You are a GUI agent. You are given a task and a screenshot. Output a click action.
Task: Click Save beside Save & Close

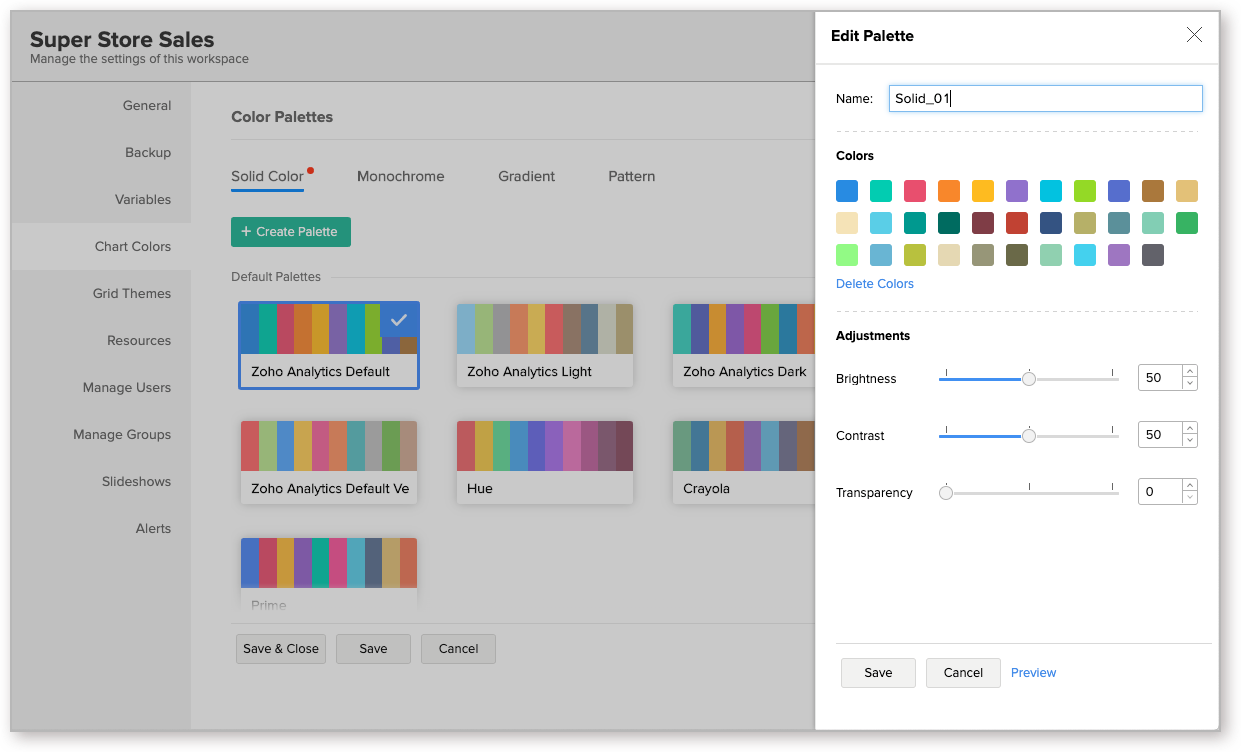373,649
